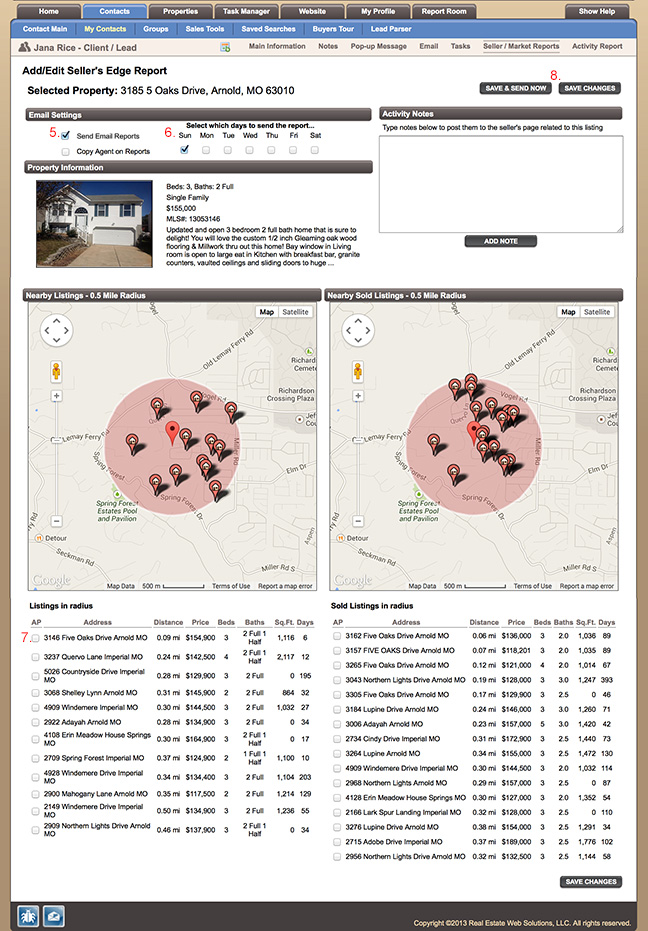Click Save & Send Now button
This screenshot has width=648, height=931.
(x=516, y=88)
